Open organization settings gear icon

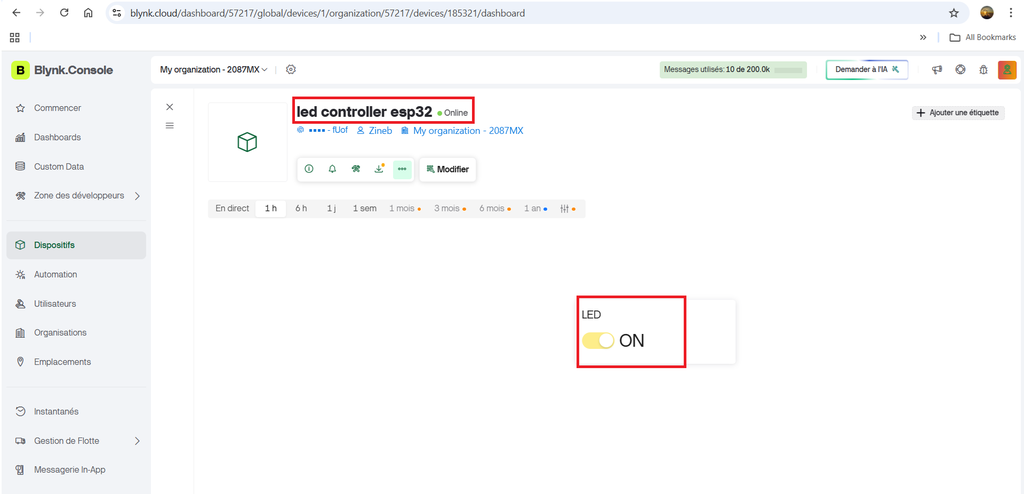pyautogui.click(x=291, y=69)
